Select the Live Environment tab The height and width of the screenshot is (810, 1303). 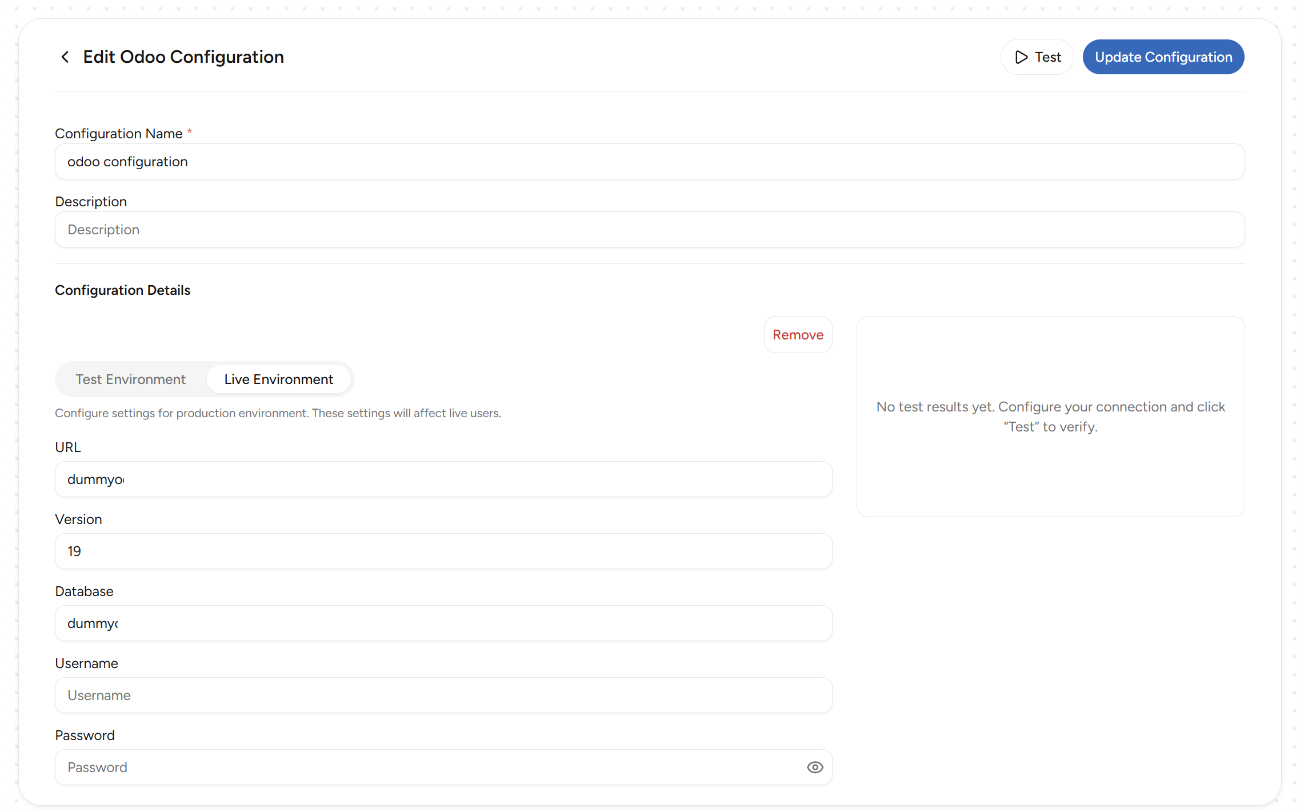point(279,379)
